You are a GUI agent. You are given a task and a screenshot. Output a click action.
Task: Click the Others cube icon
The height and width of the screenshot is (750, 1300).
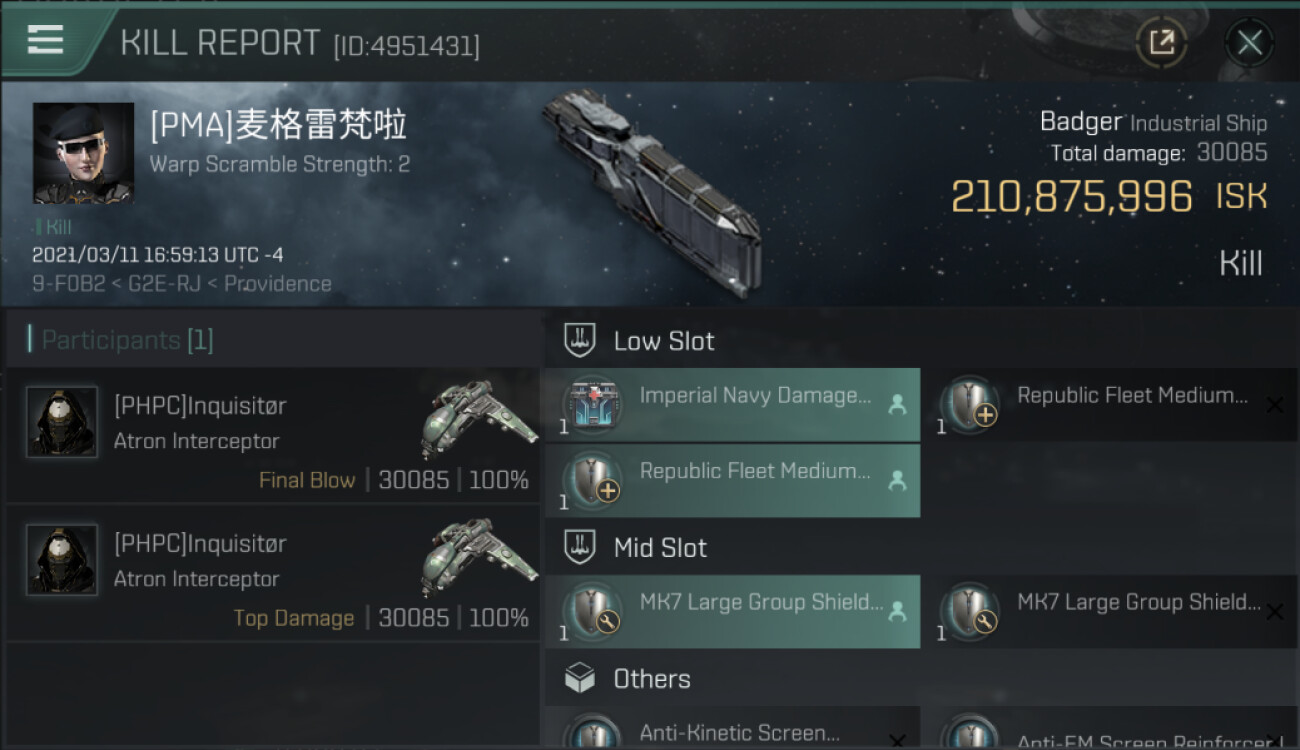580,678
